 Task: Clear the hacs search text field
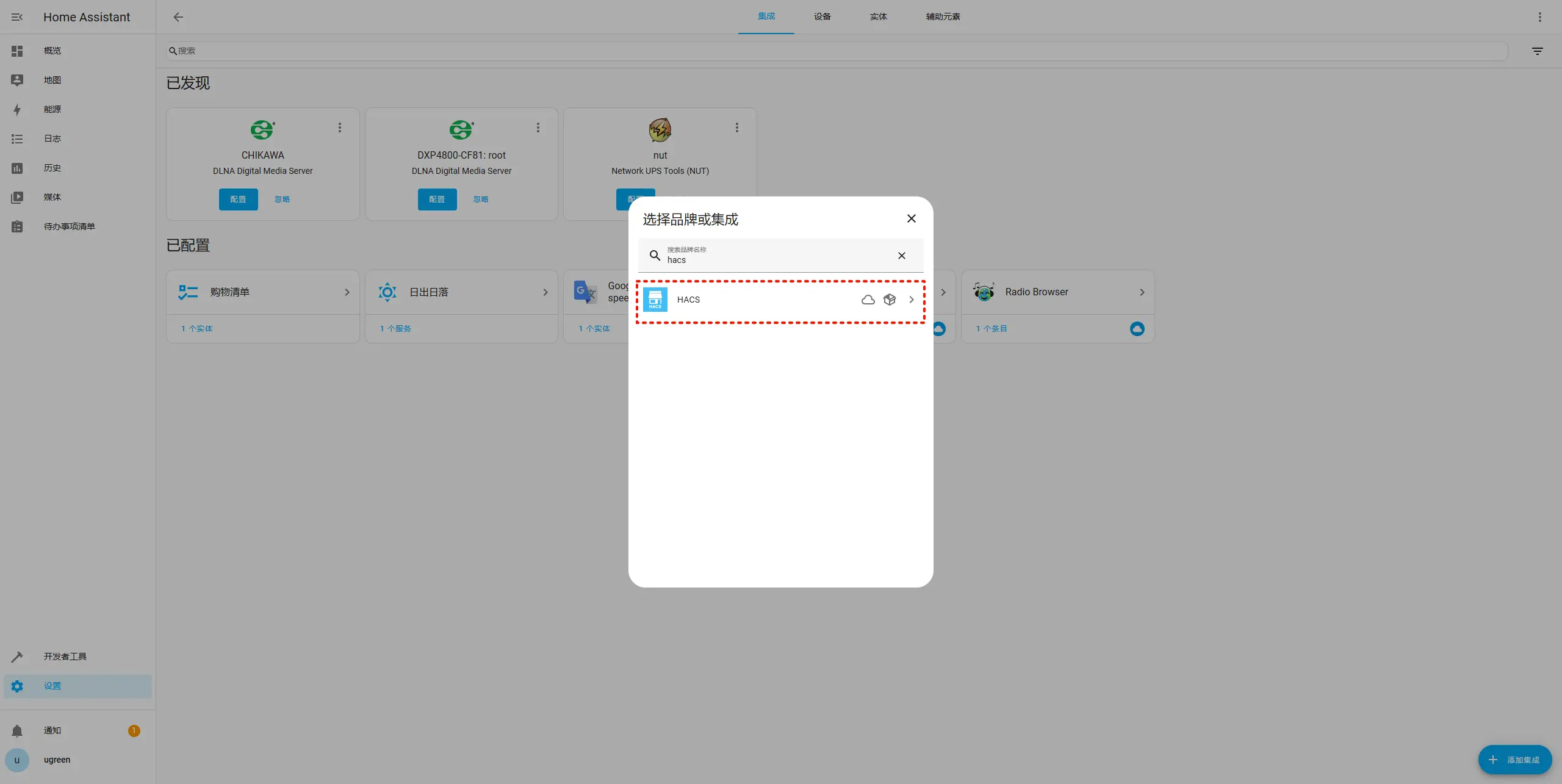[901, 256]
